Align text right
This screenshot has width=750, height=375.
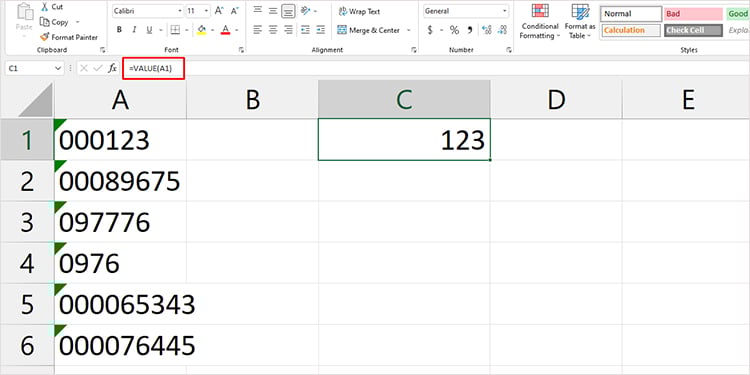tap(288, 30)
